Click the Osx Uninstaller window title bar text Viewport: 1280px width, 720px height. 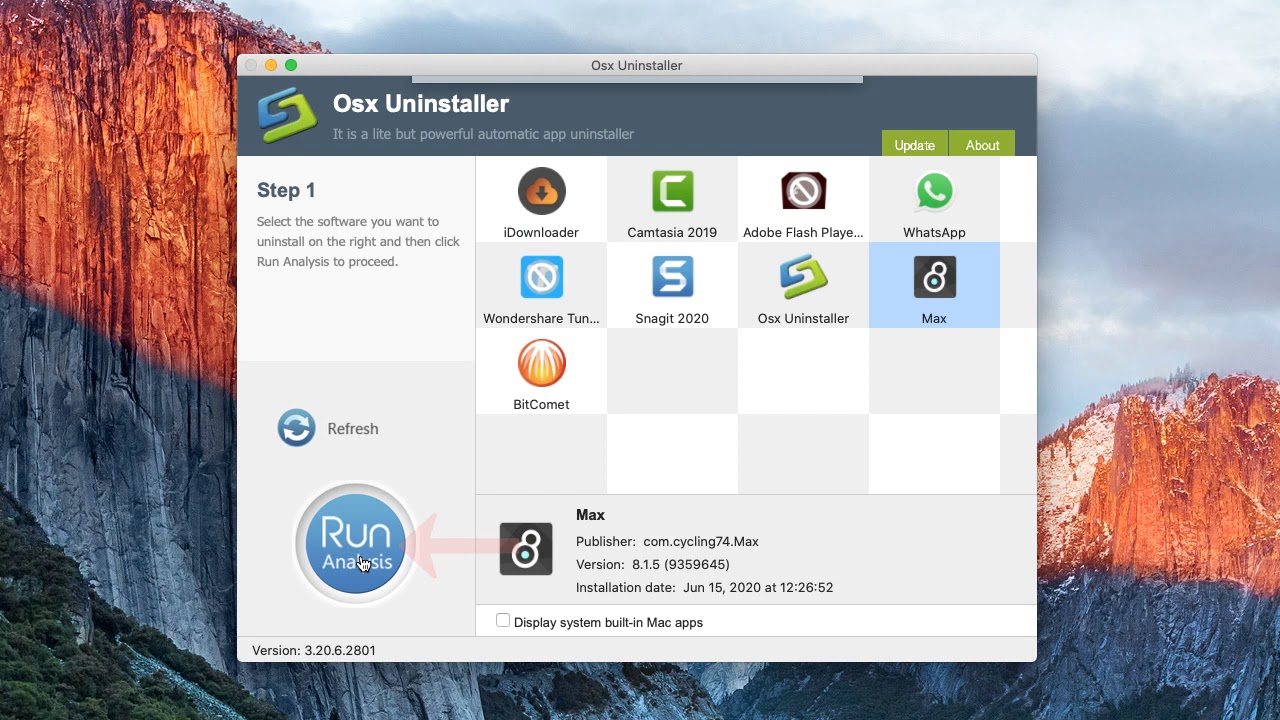click(x=637, y=65)
